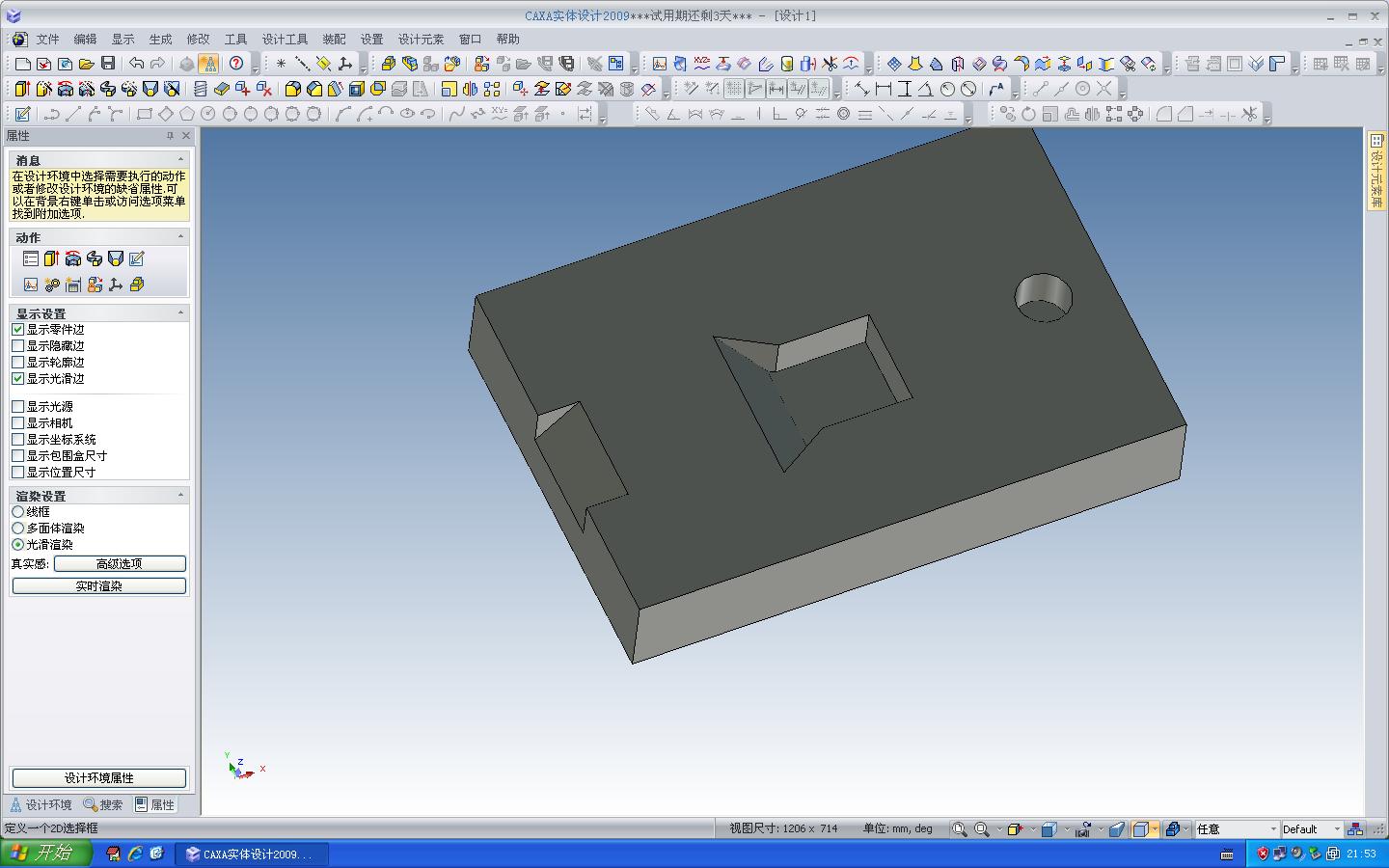Enable 显示位置尺寸 checkbox
The height and width of the screenshot is (868, 1389).
coord(17,473)
